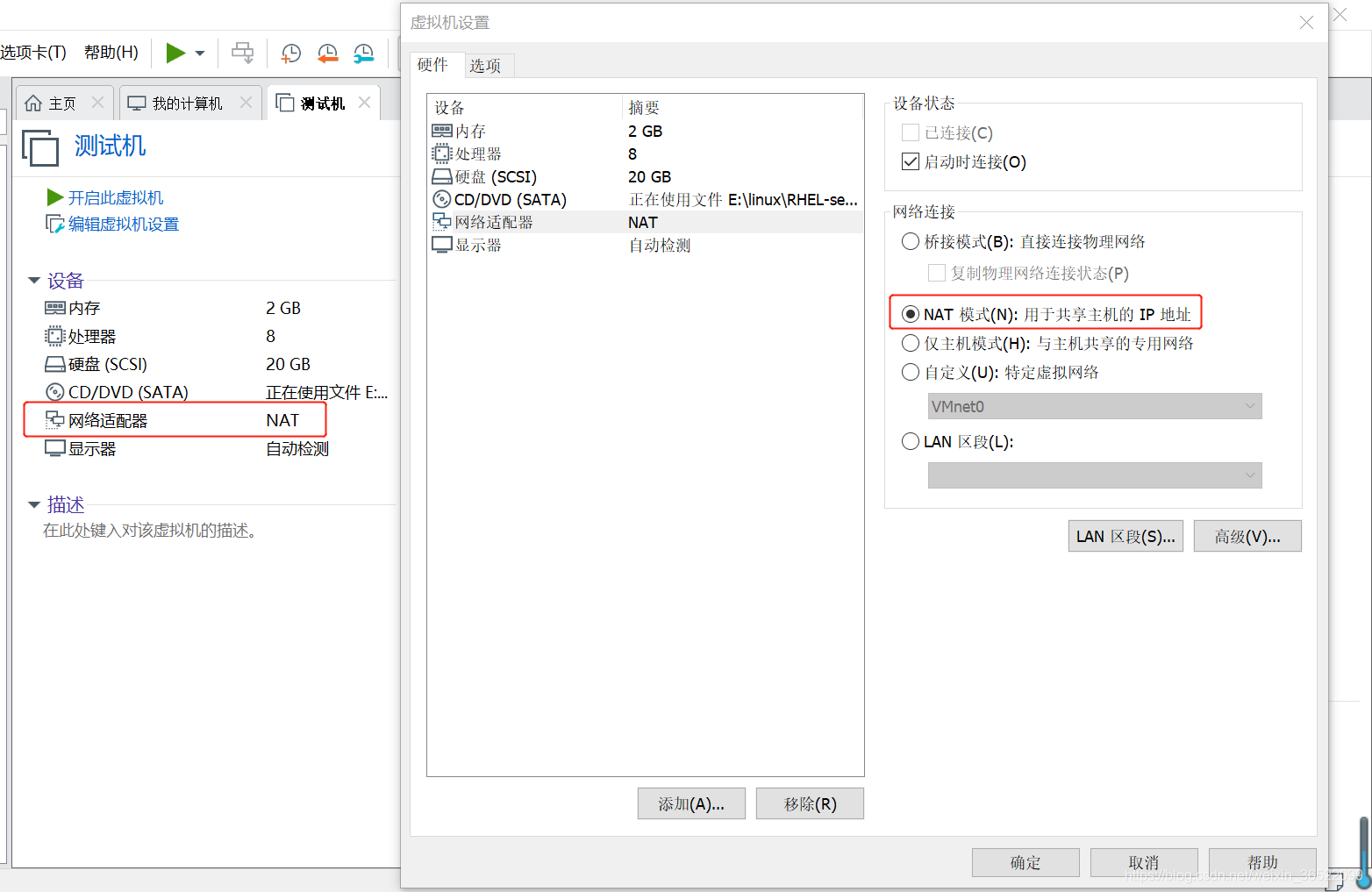Click the monitor icon on 我的计算机 tab
The image size is (1372, 892).
tap(137, 103)
